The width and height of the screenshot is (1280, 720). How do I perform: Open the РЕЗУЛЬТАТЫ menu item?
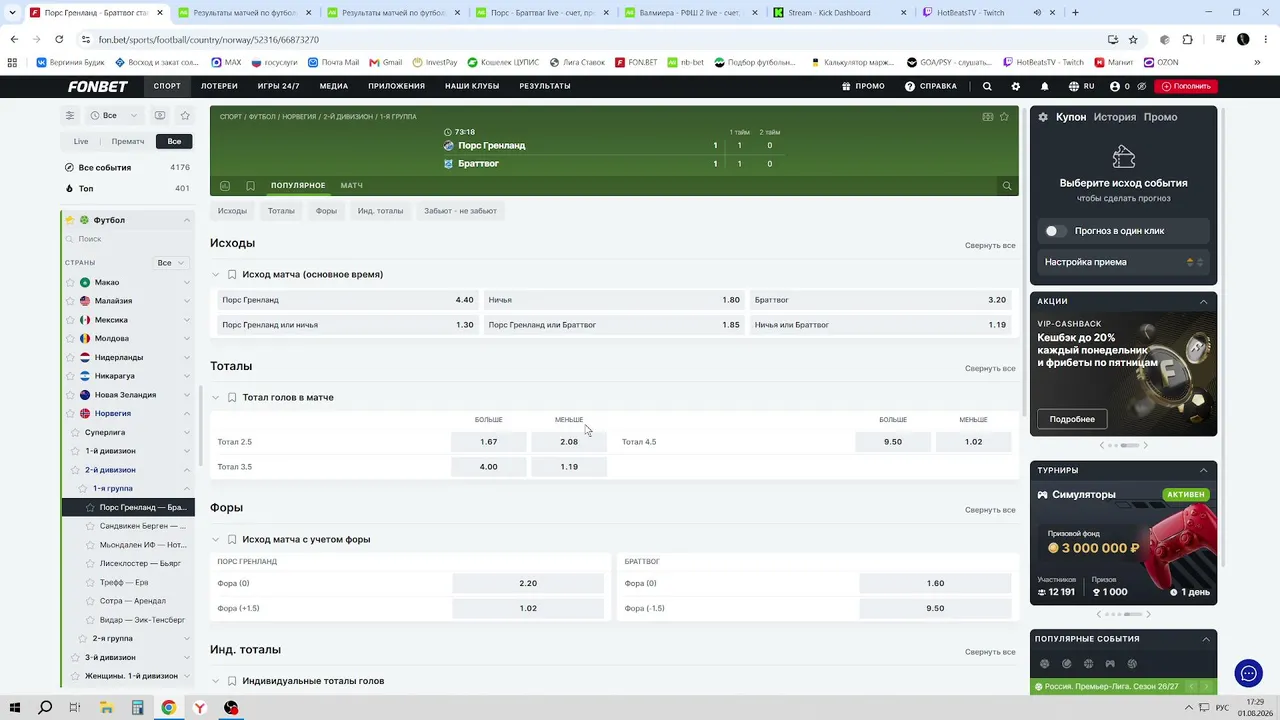[x=545, y=86]
